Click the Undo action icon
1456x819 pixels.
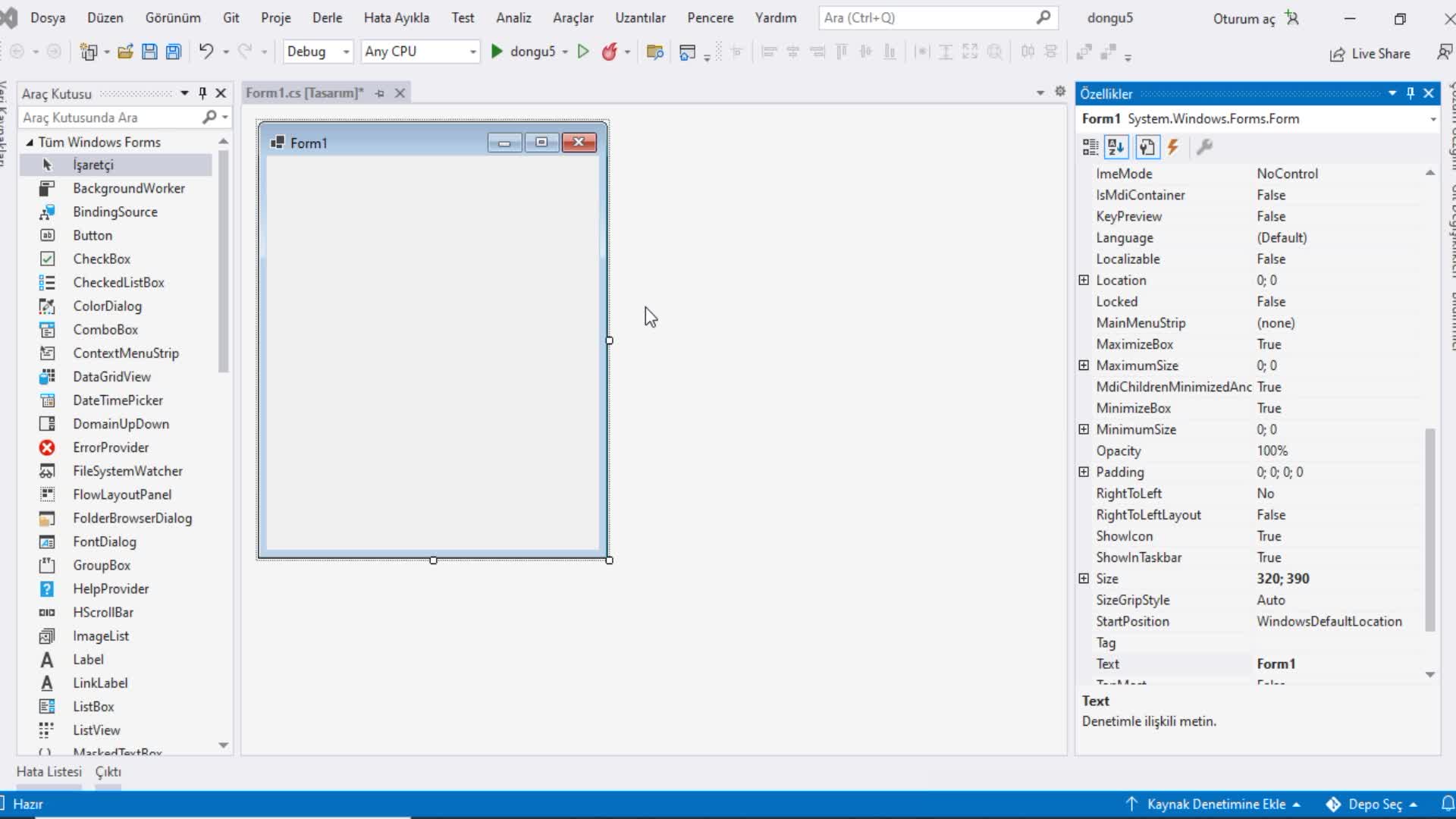pyautogui.click(x=206, y=51)
